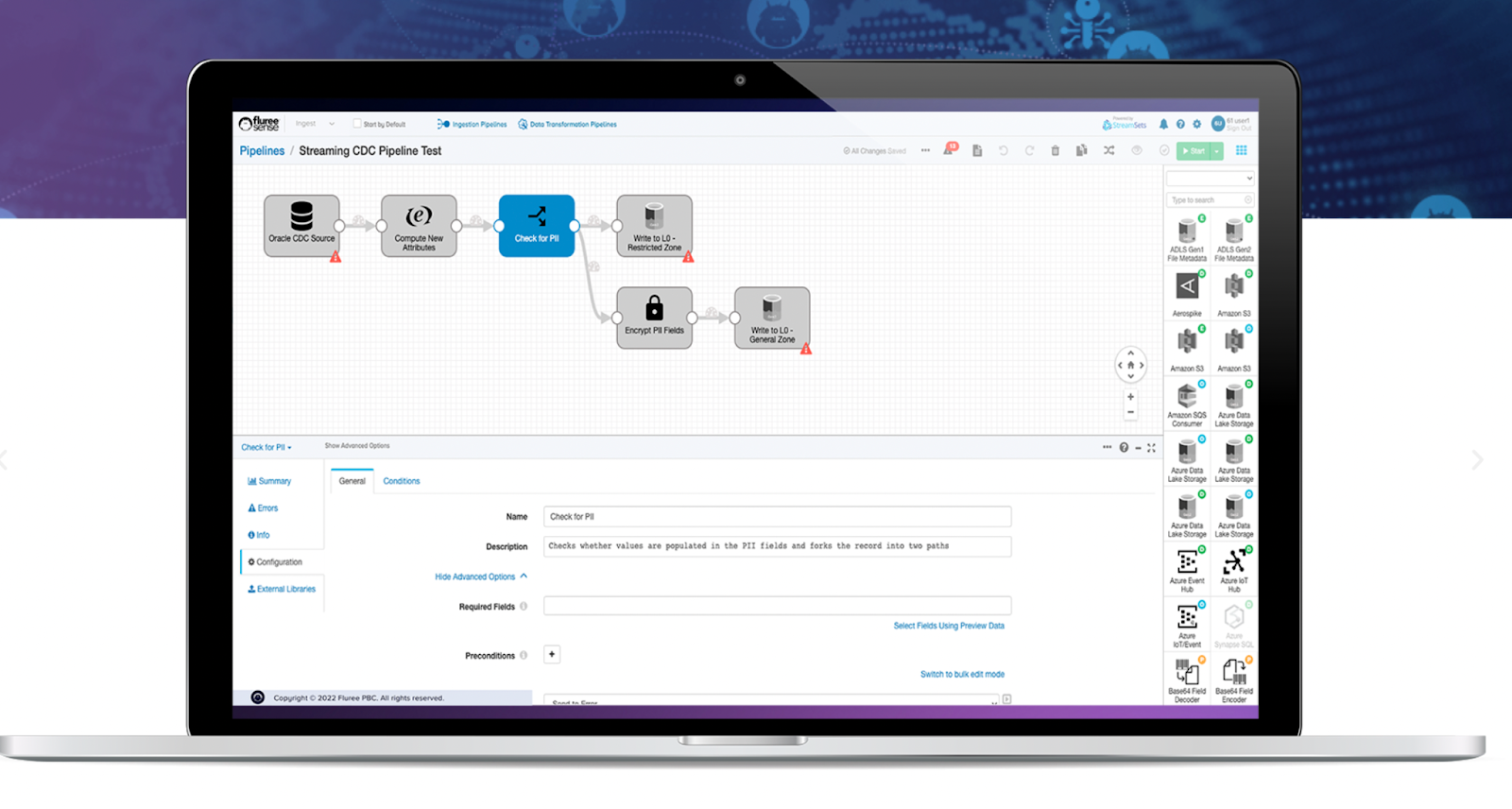Open the issues alert with red badge
The image size is (1512, 809).
[x=950, y=149]
